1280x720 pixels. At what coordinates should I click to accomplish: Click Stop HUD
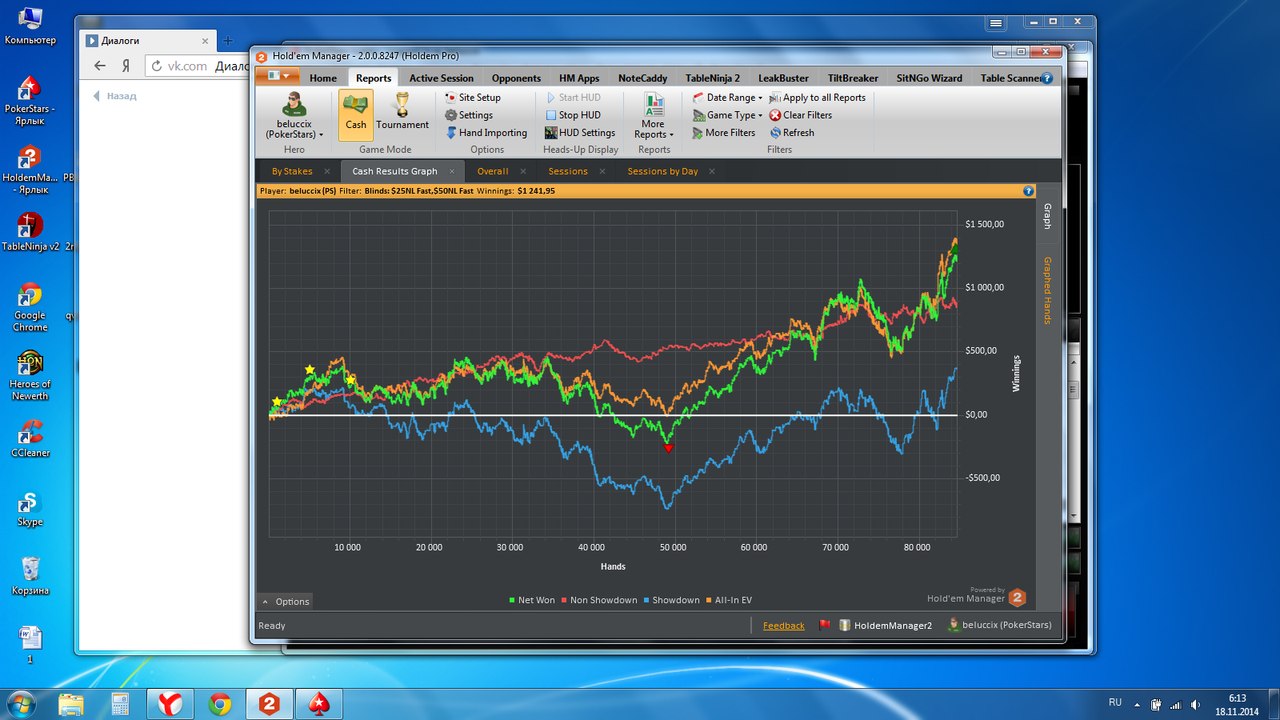pos(572,115)
